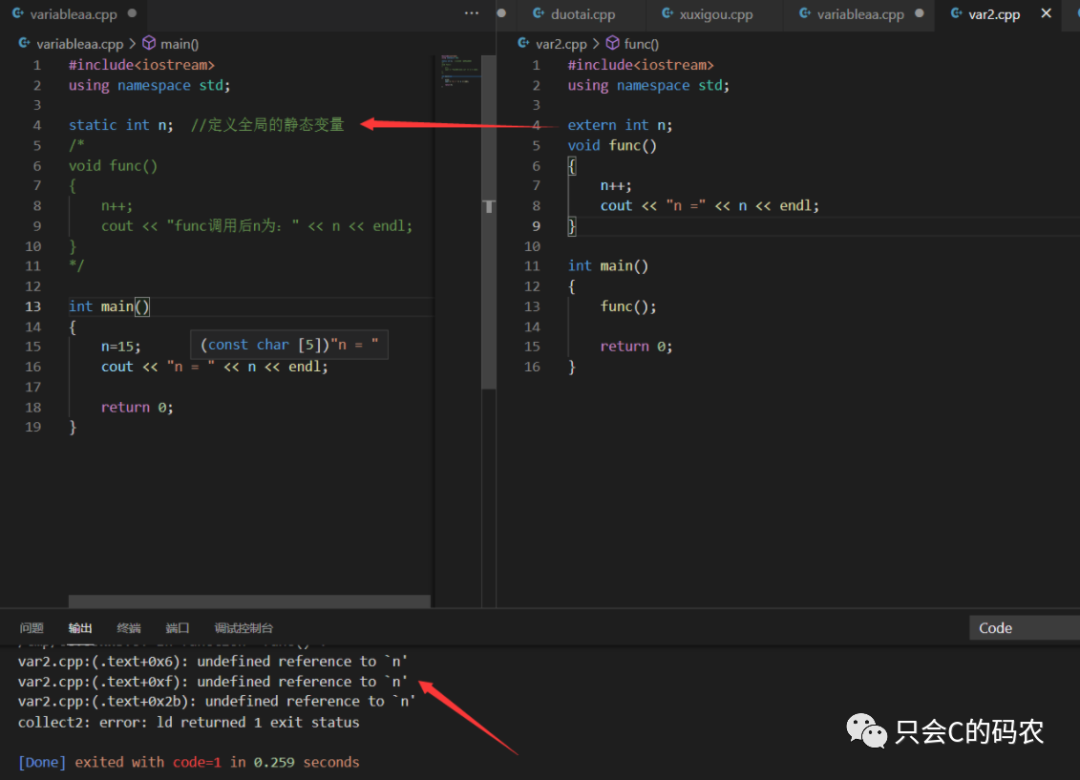This screenshot has height=780, width=1080.
Task: Click unsaved dot on right variableaa.cpp tab
Action: point(919,13)
